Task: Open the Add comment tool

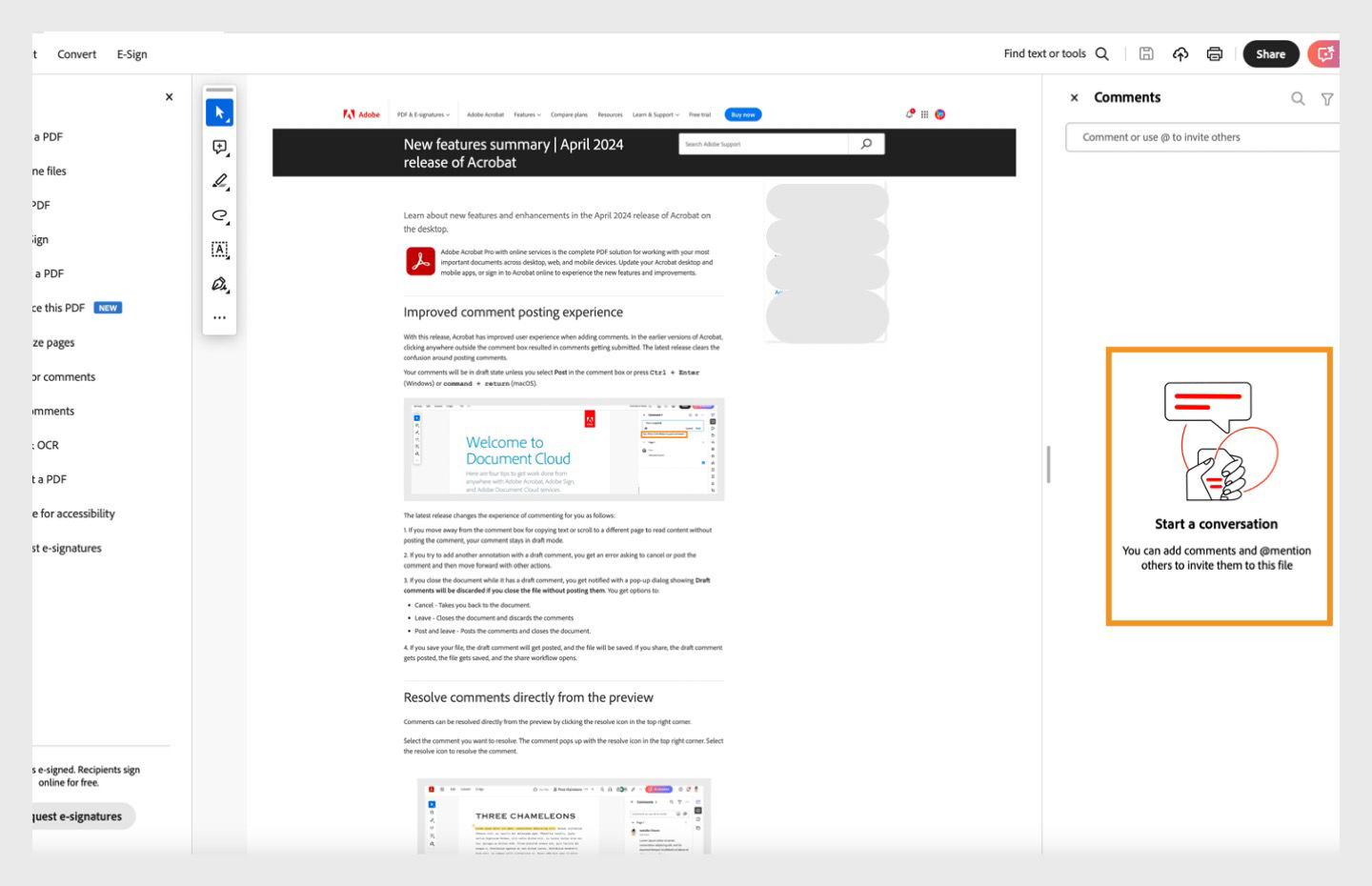Action: (x=218, y=146)
